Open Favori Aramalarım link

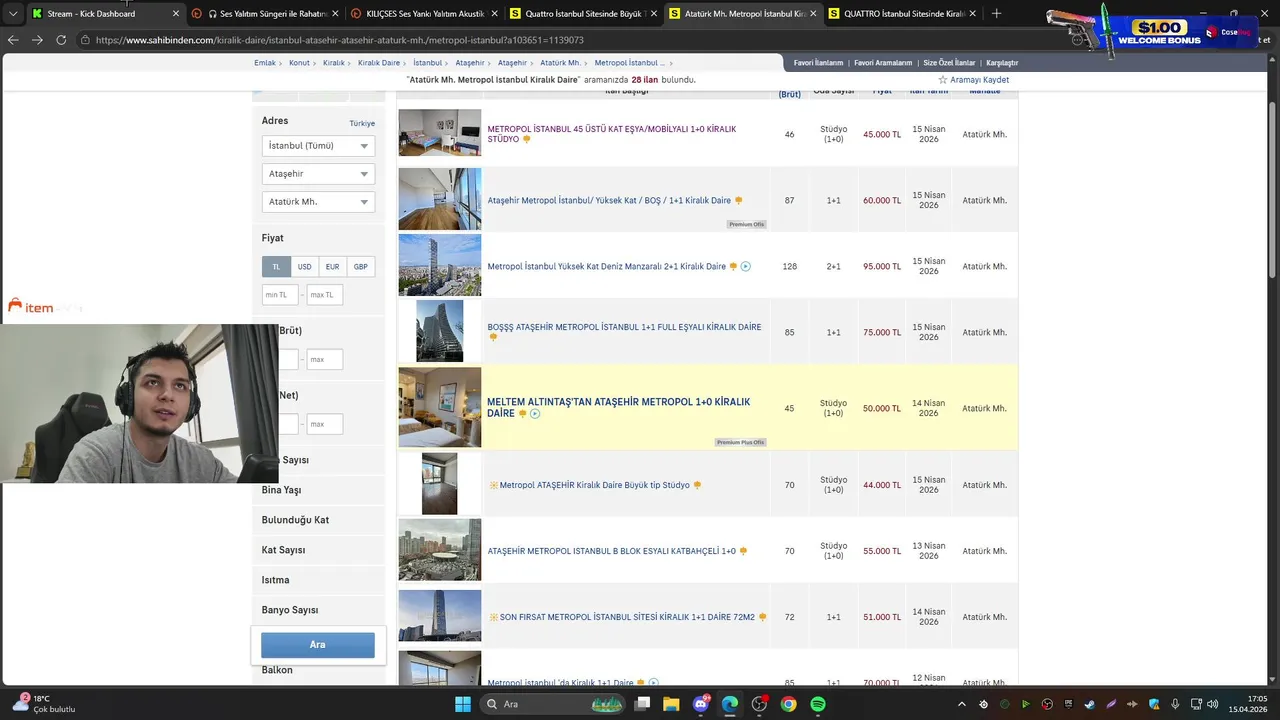883,63
